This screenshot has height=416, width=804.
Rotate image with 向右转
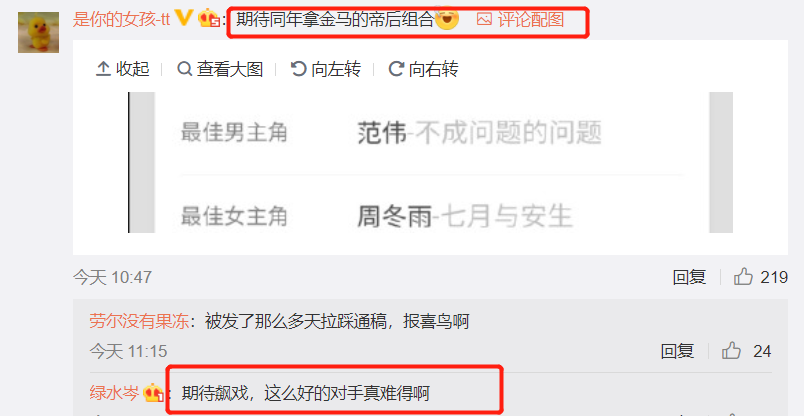point(424,69)
